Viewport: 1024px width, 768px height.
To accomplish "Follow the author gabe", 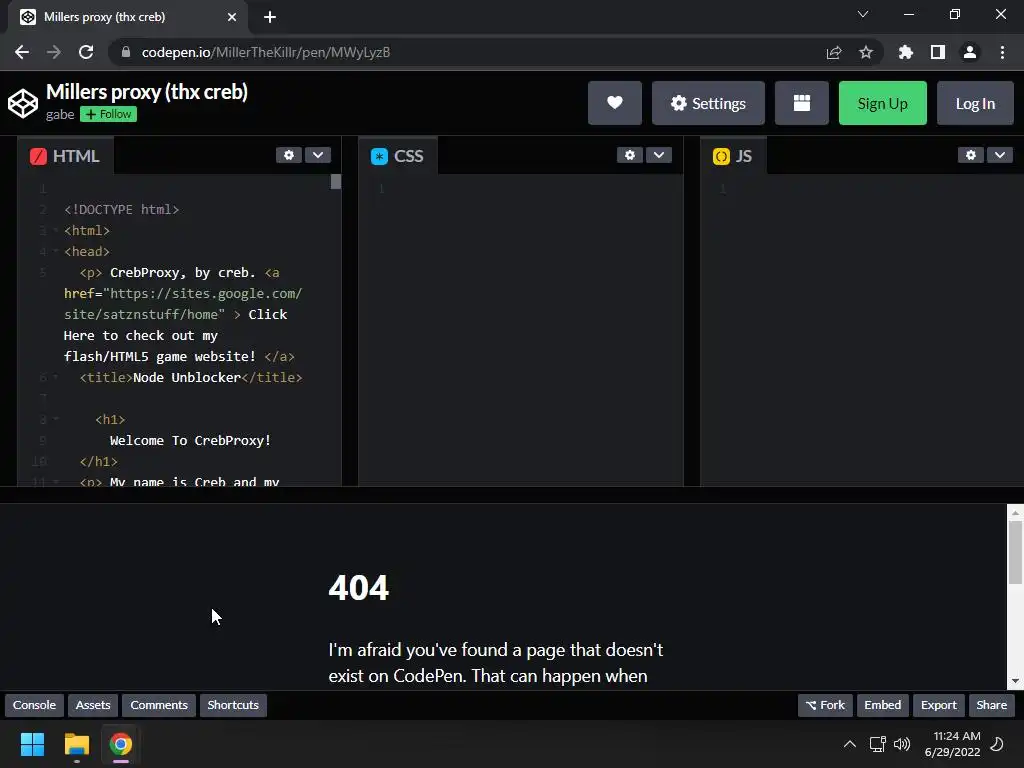I will [x=108, y=114].
